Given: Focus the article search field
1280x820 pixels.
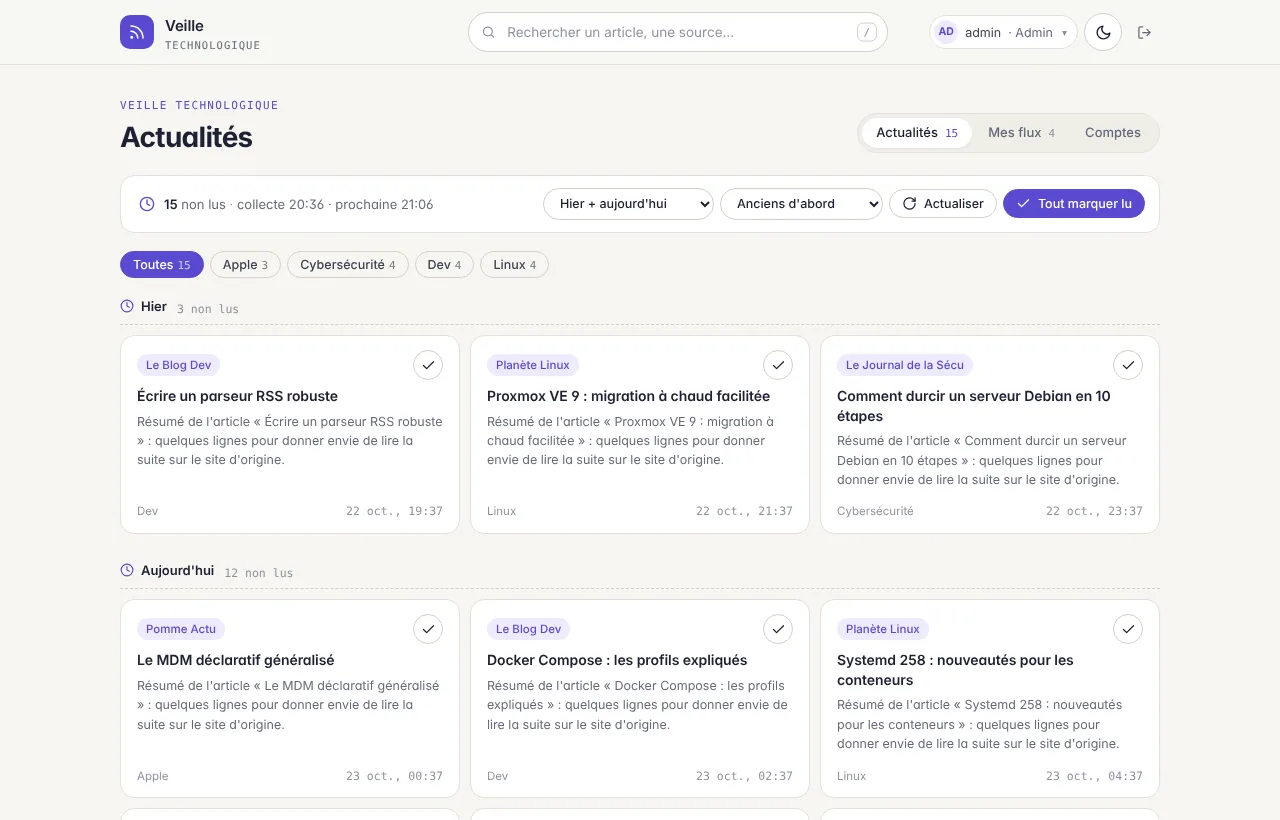Looking at the screenshot, I should [x=678, y=32].
